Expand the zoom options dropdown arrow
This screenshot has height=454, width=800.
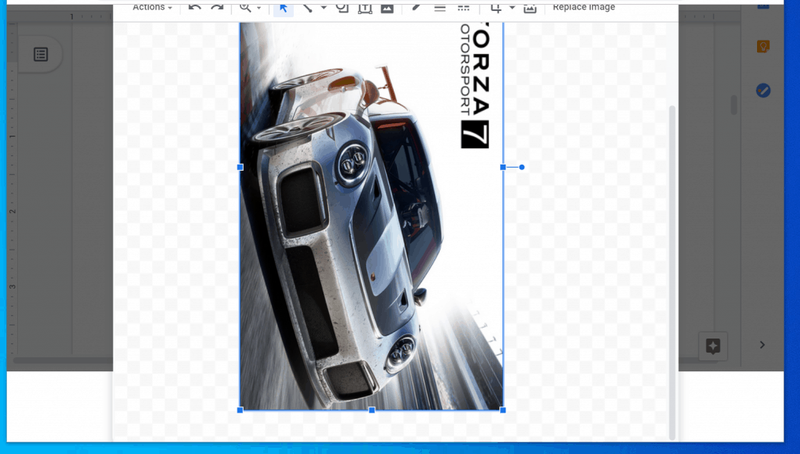[x=259, y=8]
